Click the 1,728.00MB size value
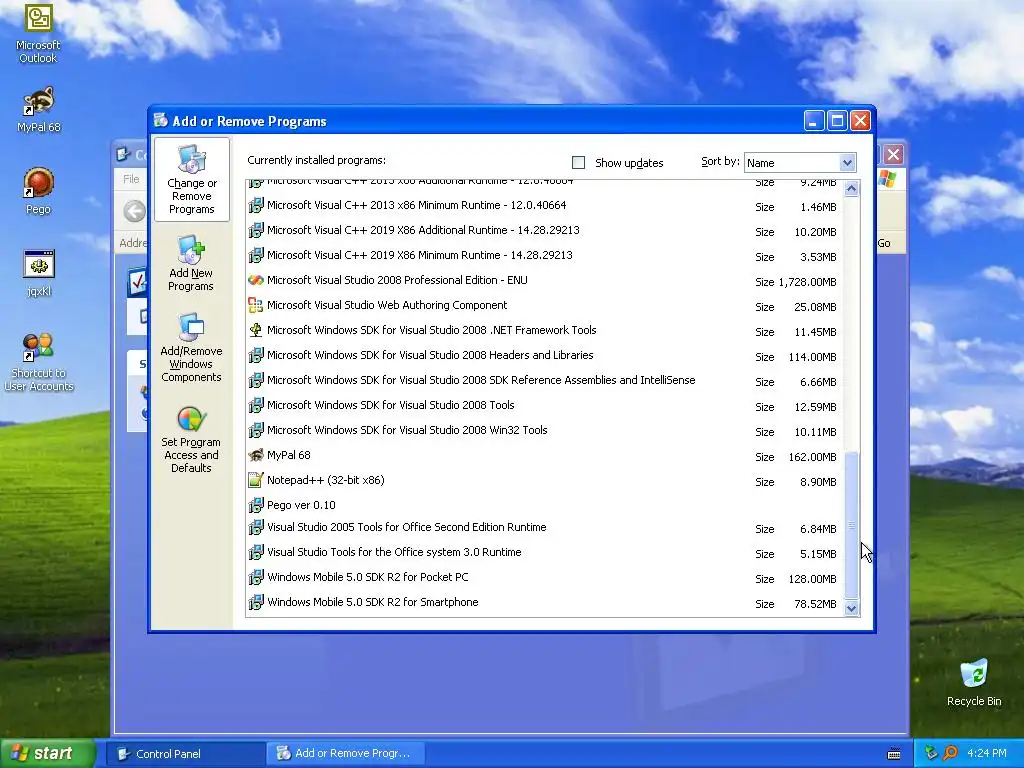This screenshot has height=768, width=1024. (807, 282)
